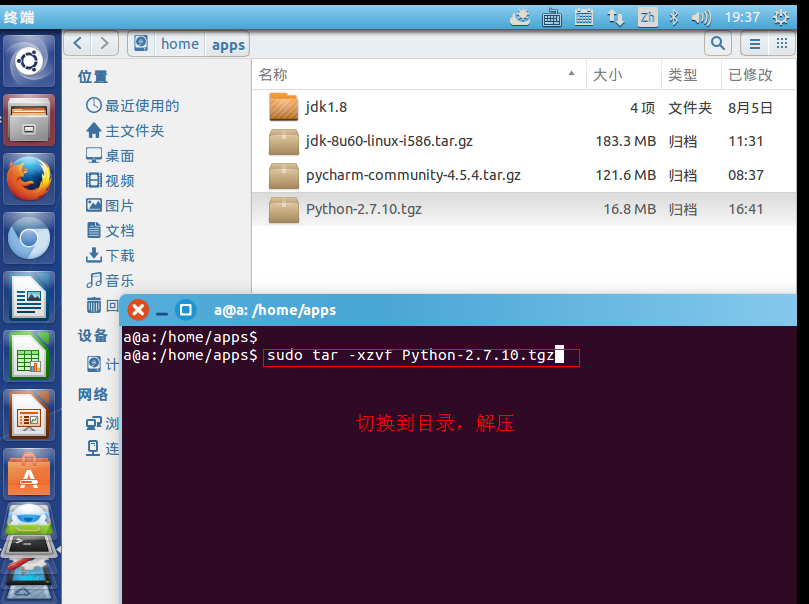Launch LibreOffice Writer from the dock
Viewport: 809px width, 604px height.
click(x=29, y=297)
